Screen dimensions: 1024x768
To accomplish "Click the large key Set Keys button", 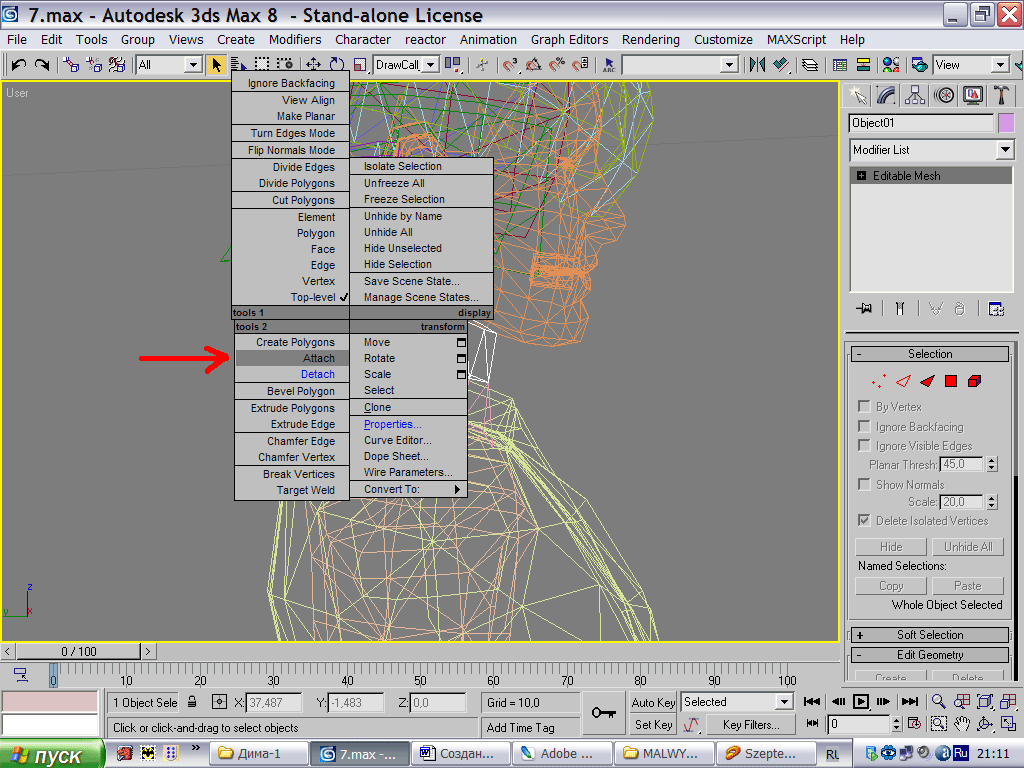I will [603, 712].
